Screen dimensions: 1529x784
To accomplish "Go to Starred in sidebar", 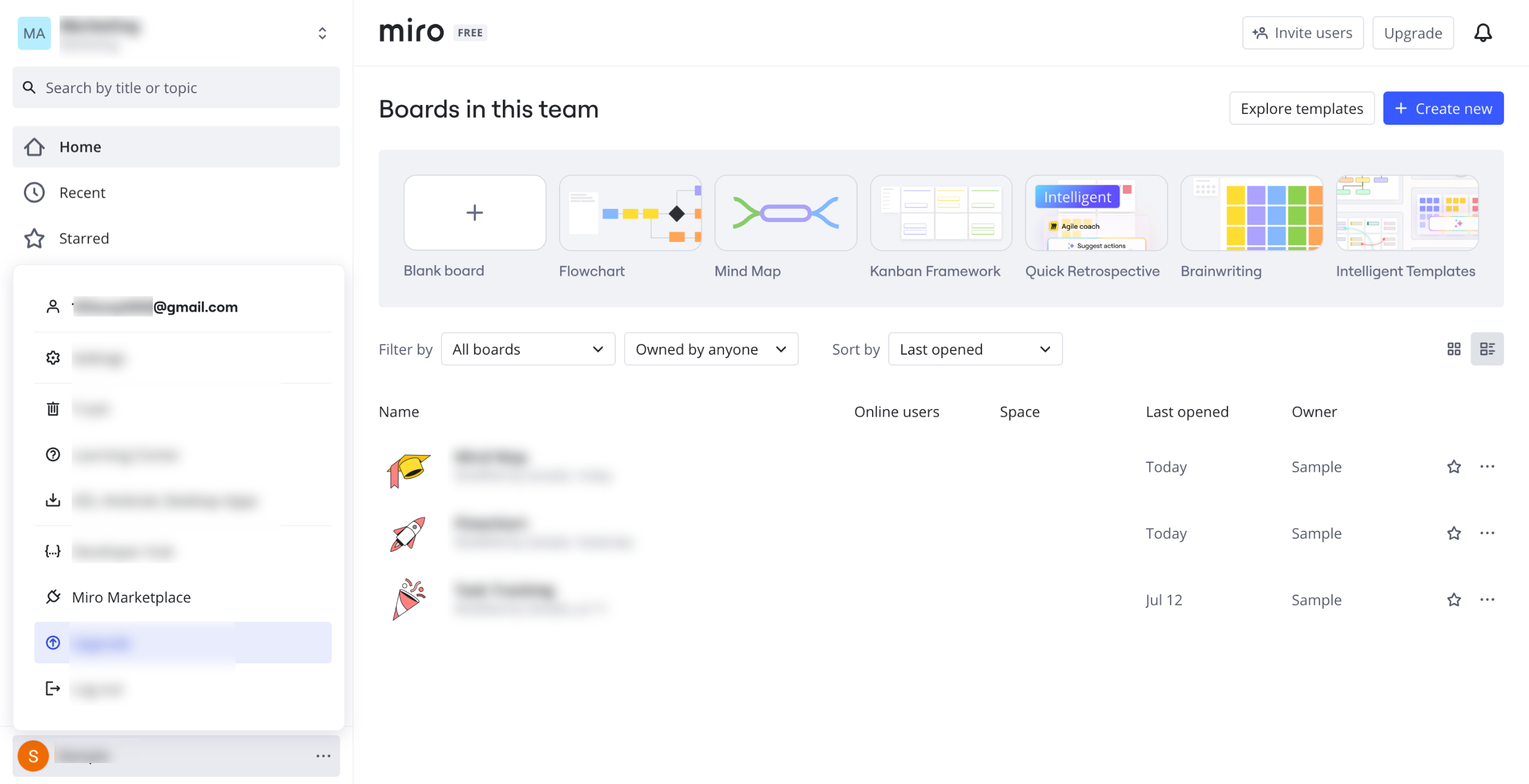I will coord(84,238).
